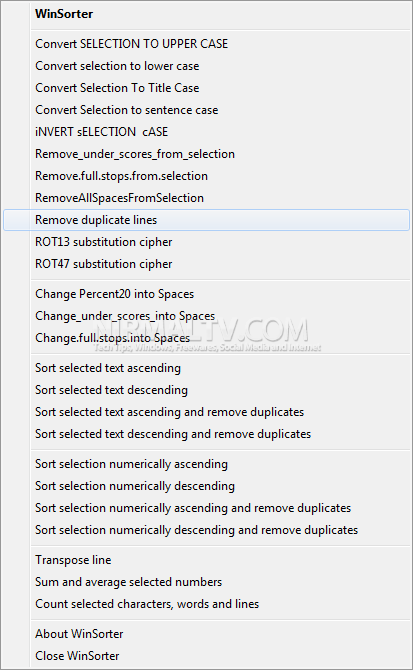This screenshot has width=413, height=670.
Task: Apply ROT13 substitution cipher
Action: [x=206, y=242]
